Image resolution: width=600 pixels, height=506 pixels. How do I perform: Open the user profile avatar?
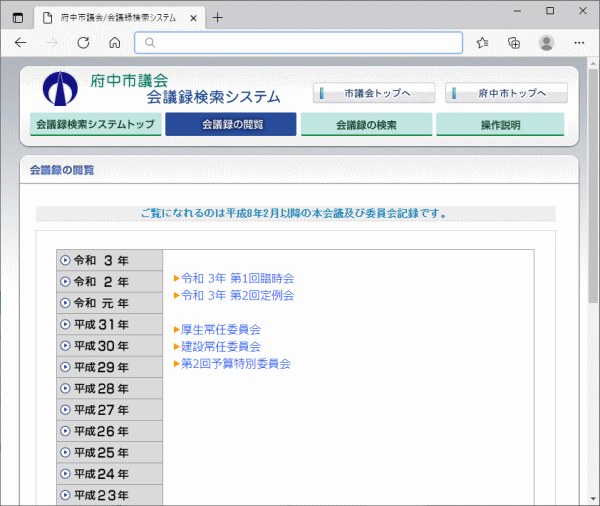(546, 42)
